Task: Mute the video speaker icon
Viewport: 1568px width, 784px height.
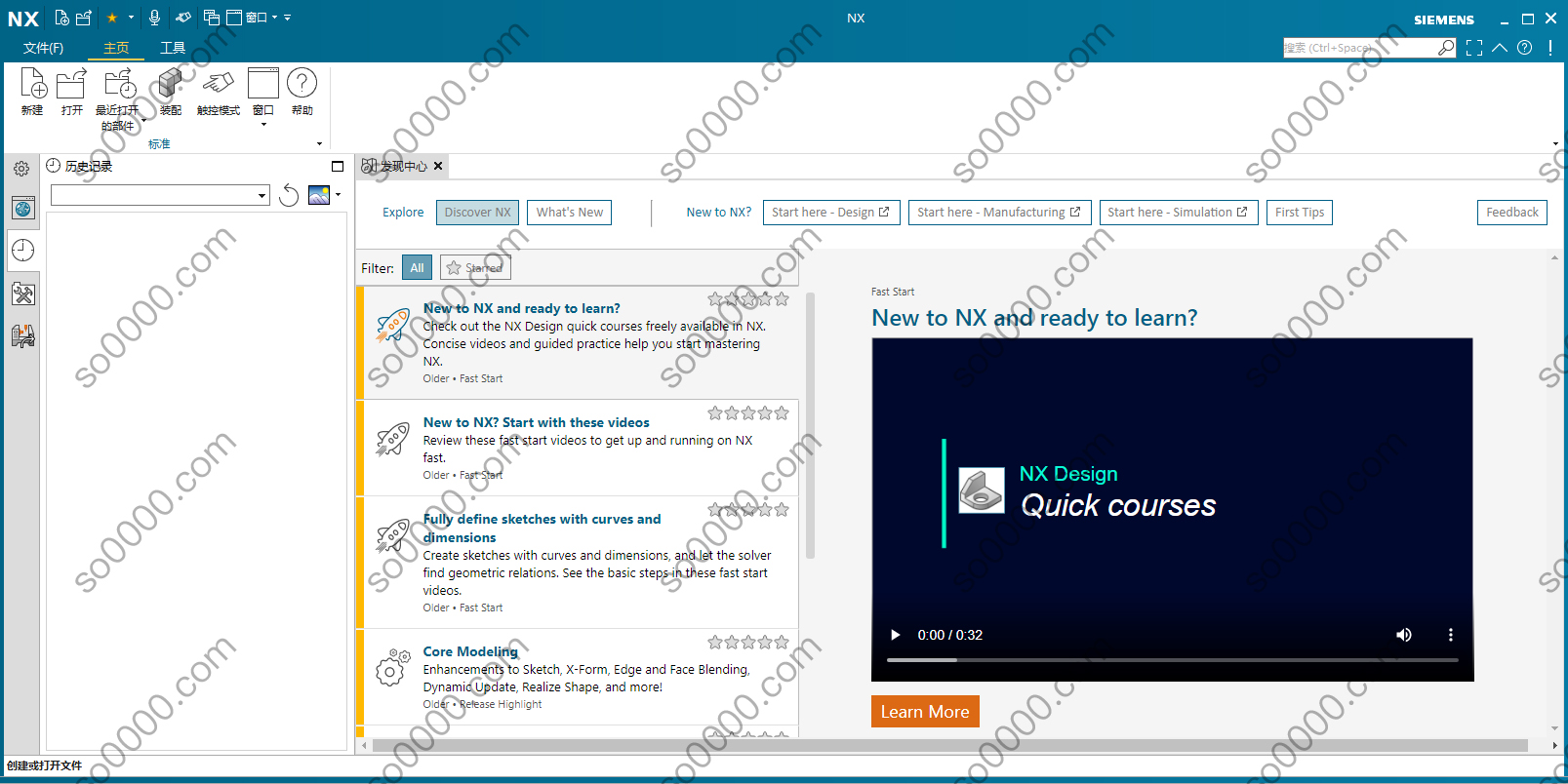Action: 1403,635
